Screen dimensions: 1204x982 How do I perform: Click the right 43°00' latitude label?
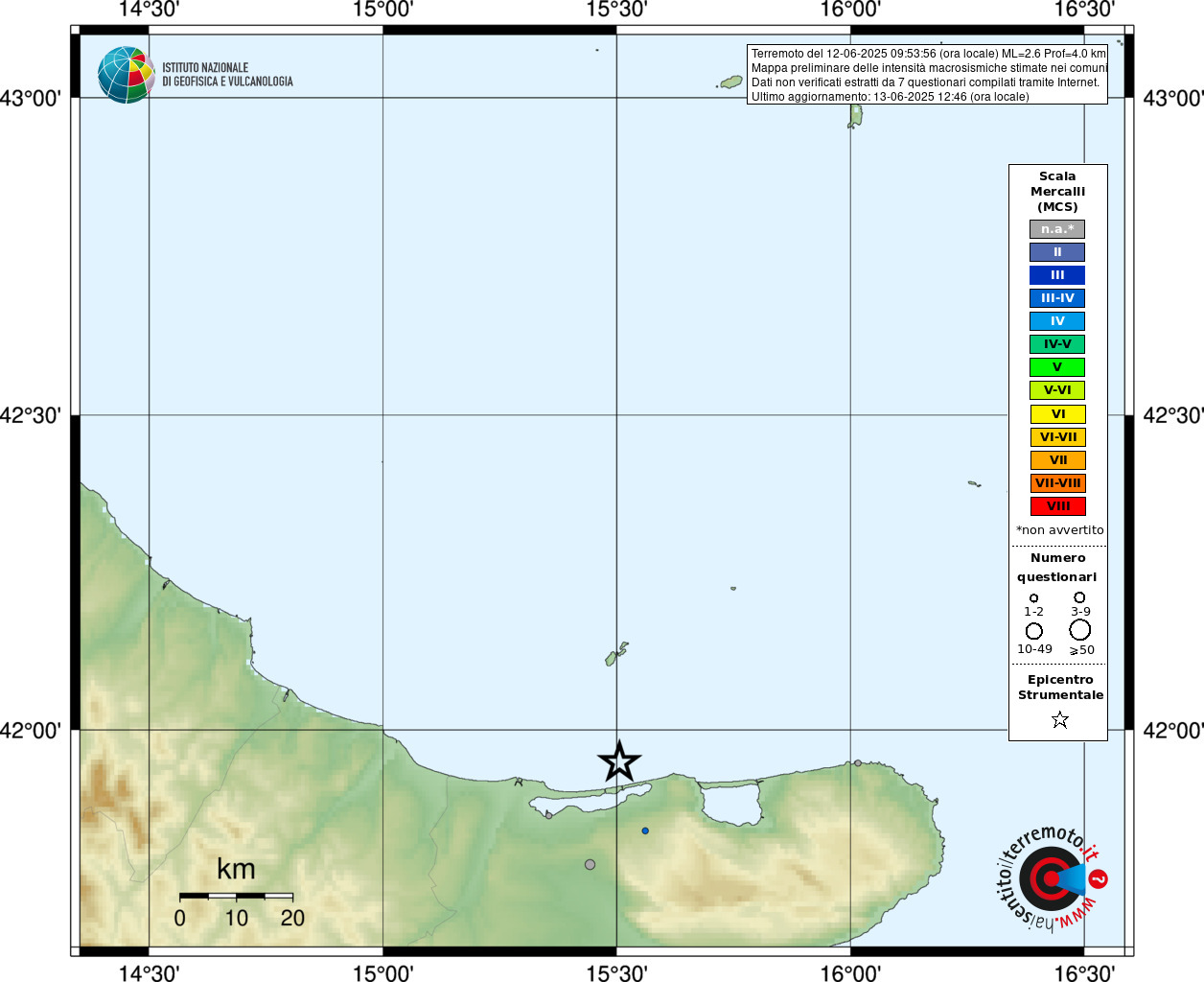point(1173,99)
